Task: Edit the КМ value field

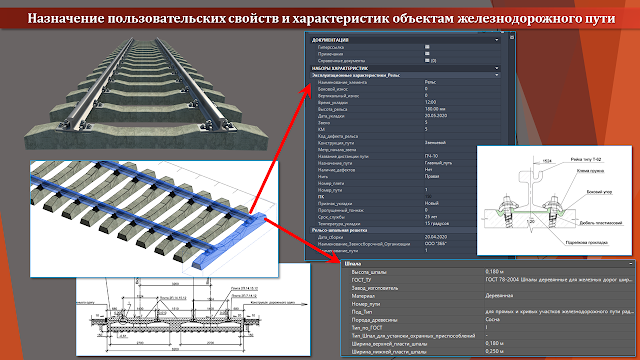Action: [x=462, y=129]
